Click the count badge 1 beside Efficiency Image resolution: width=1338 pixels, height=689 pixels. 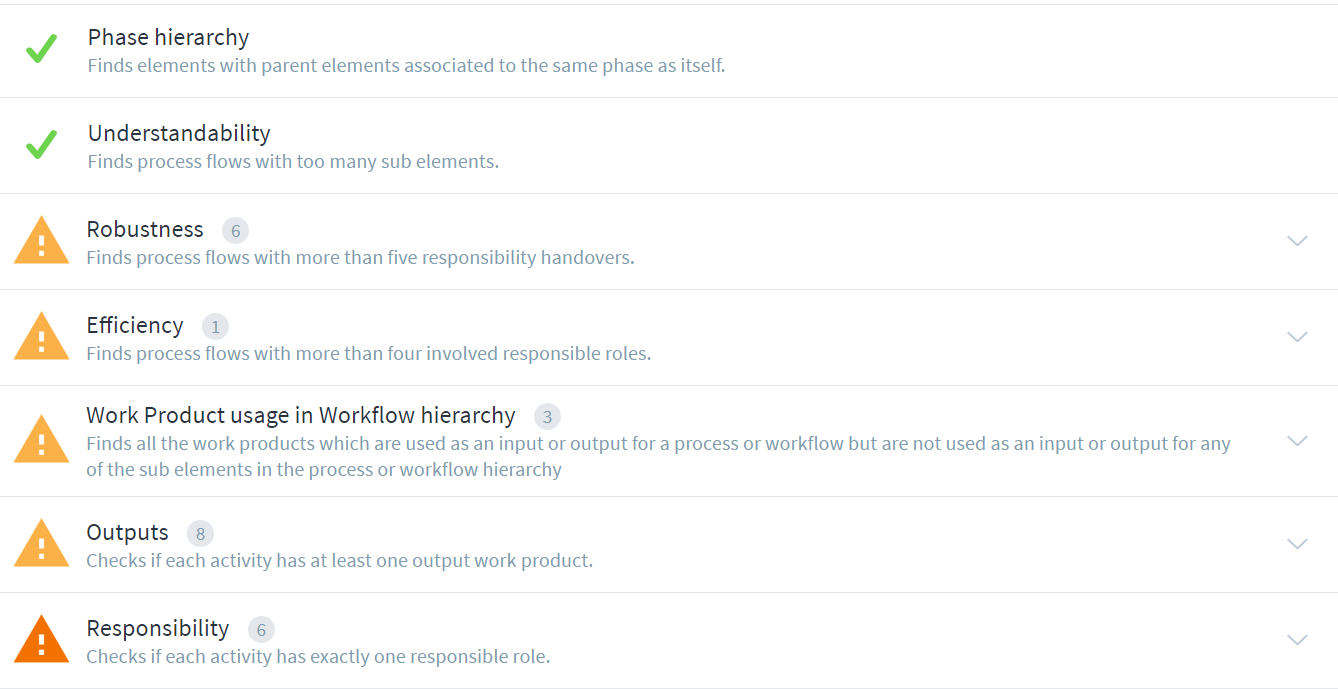(215, 326)
